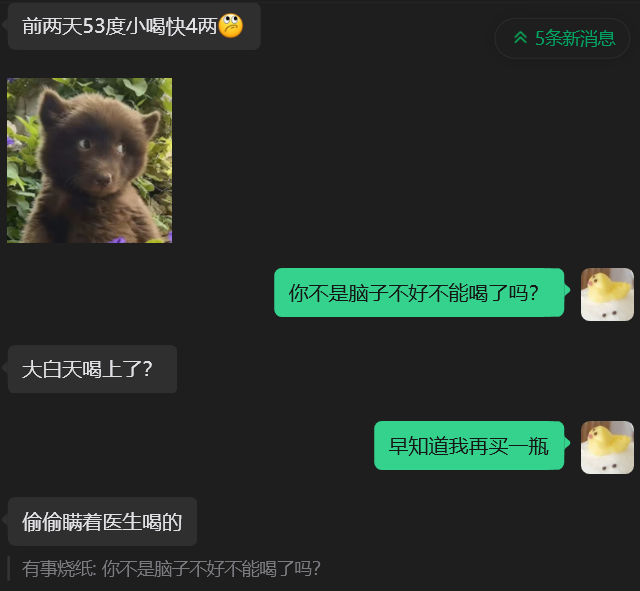Select the message 偷偷瞒着医生喝的
The height and width of the screenshot is (591, 640).
coord(102,522)
